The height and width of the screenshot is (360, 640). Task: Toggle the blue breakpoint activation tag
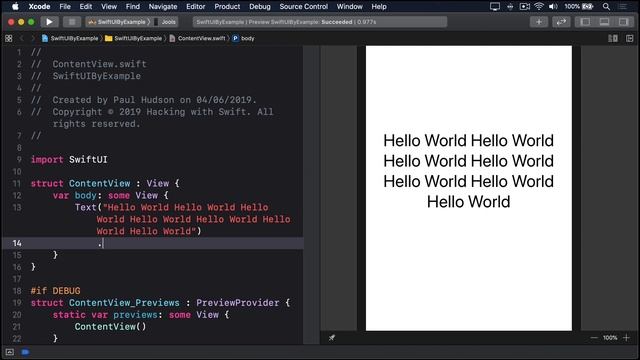coord(25,352)
